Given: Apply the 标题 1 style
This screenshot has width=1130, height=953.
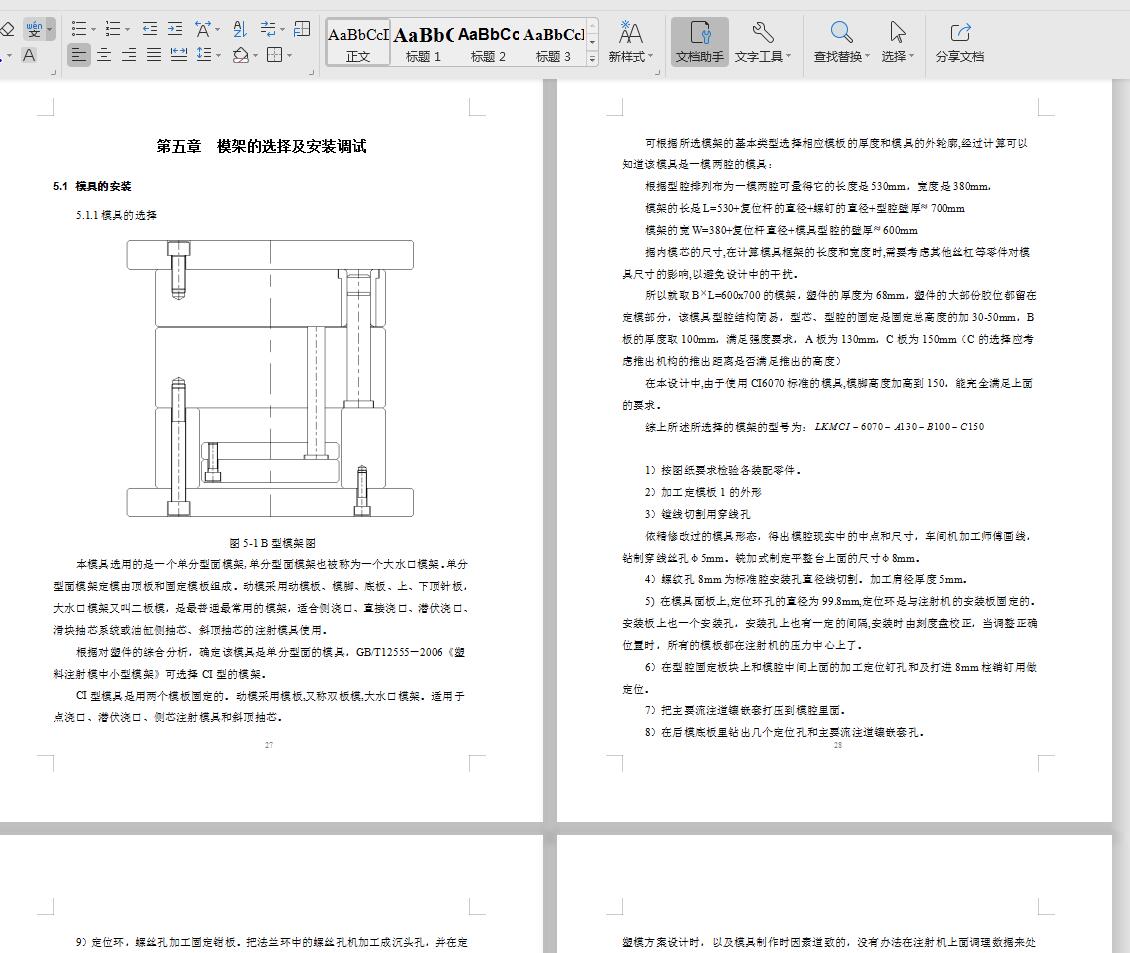Looking at the screenshot, I should point(423,43).
